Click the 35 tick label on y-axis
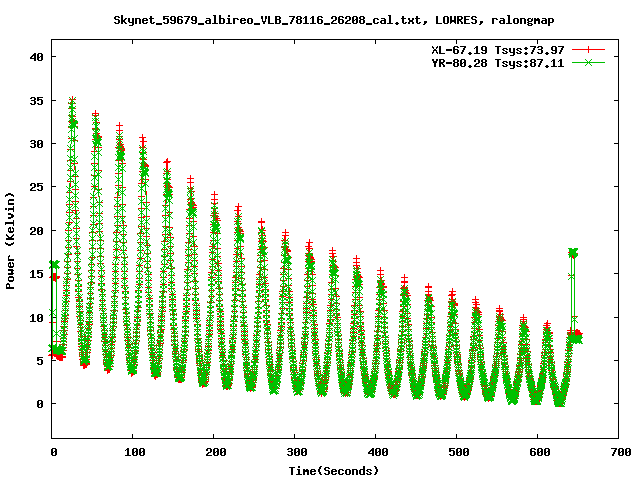 tap(36, 100)
